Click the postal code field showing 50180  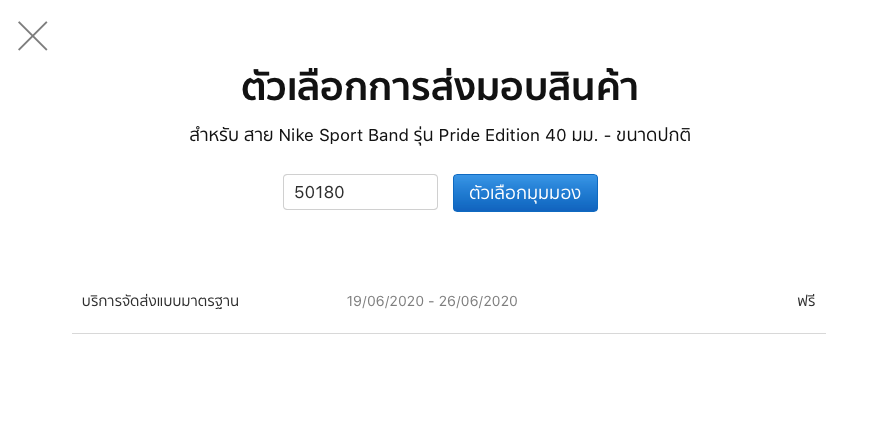[x=360, y=193]
